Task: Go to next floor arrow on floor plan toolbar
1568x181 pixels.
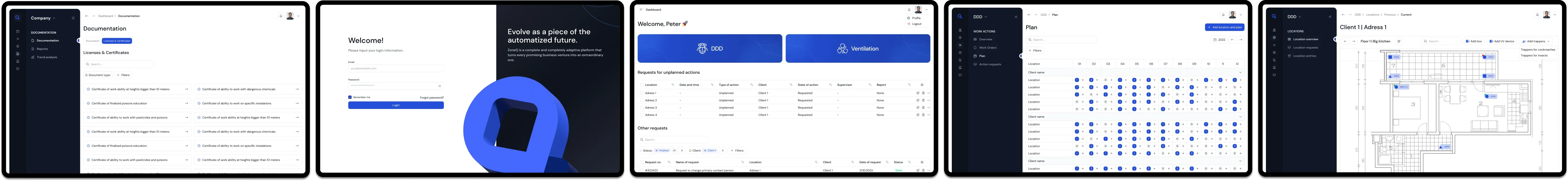Action: click(x=1354, y=42)
